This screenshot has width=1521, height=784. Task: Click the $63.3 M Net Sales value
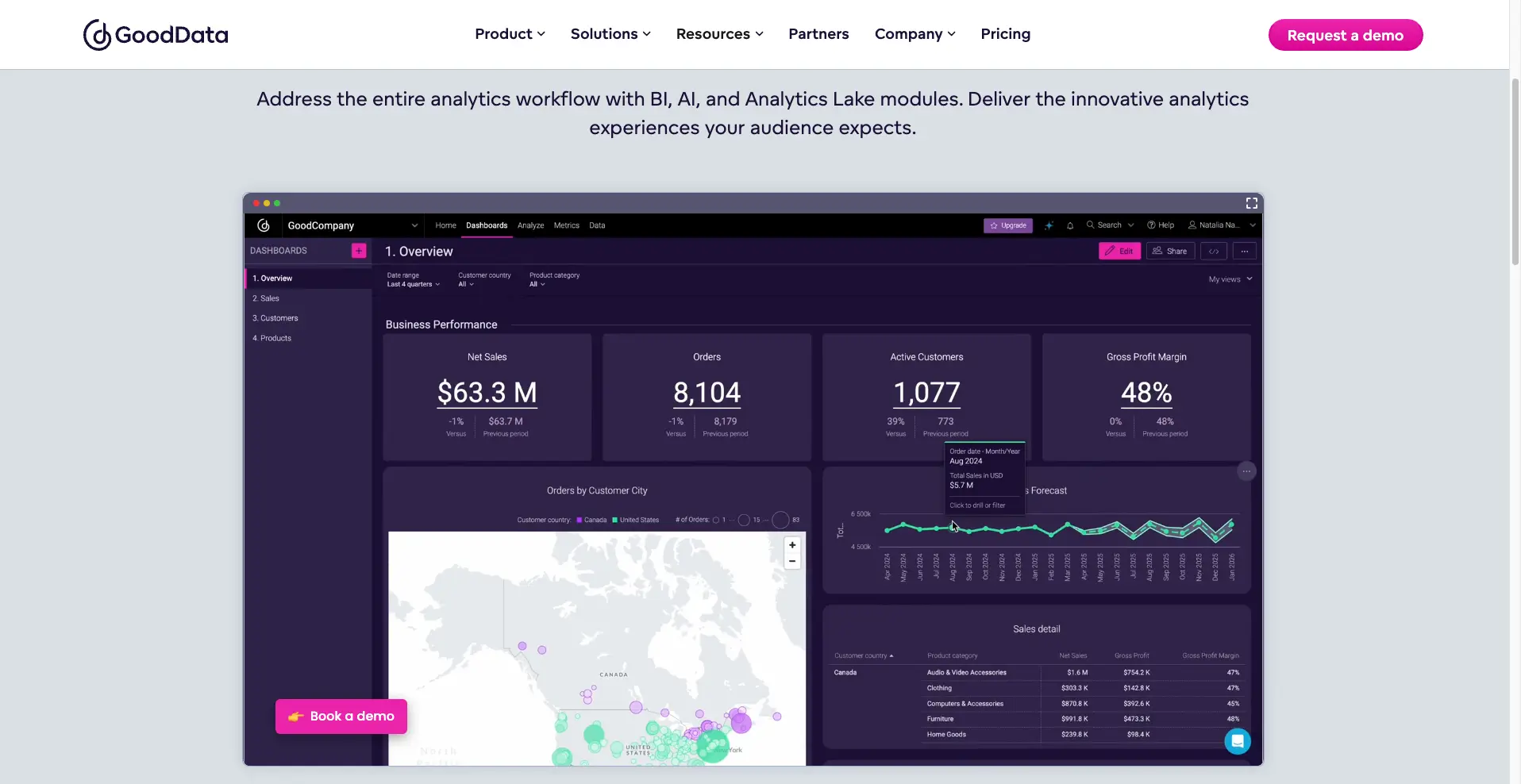pos(487,393)
